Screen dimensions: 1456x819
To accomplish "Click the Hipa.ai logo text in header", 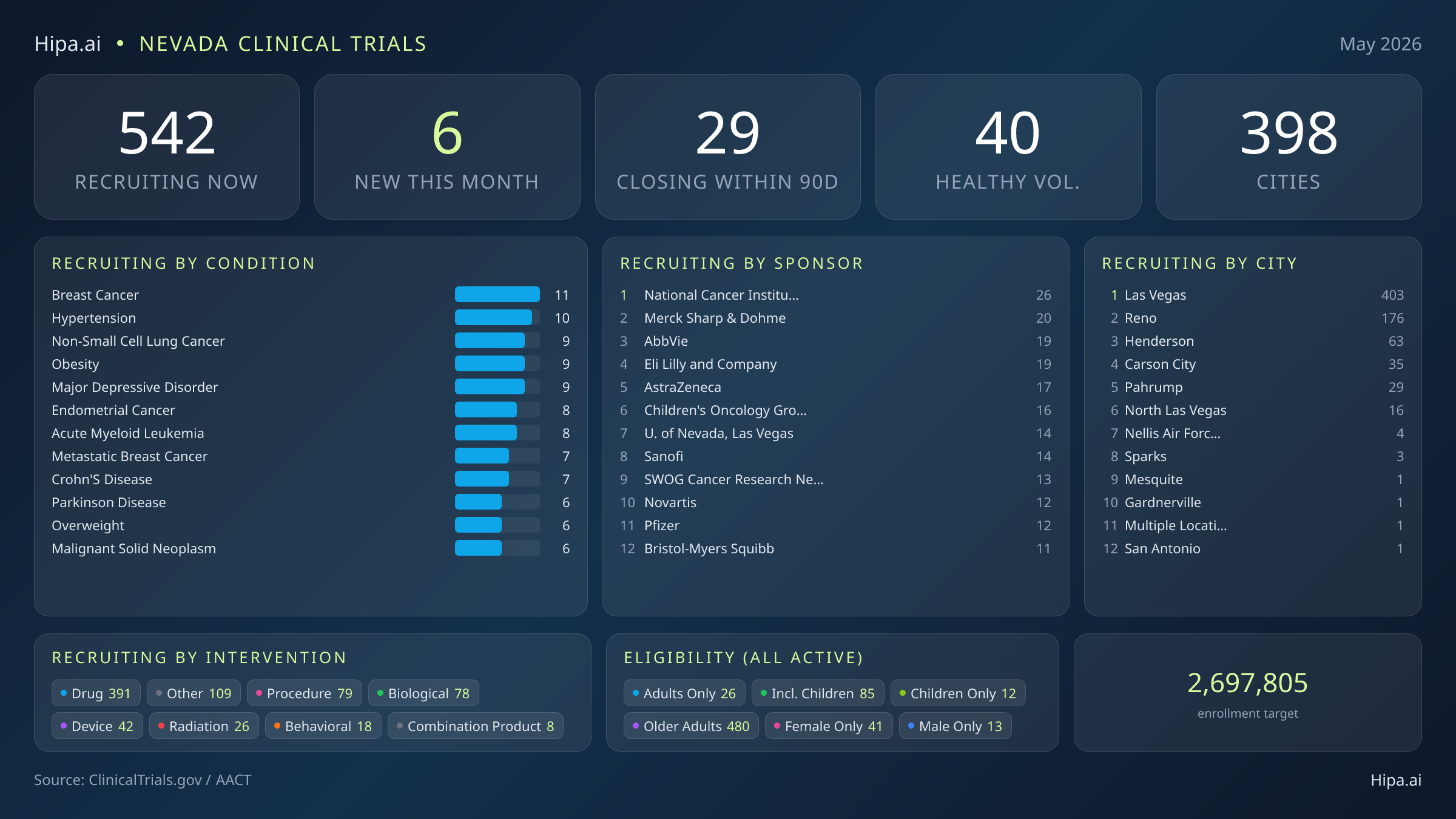I will pyautogui.click(x=67, y=44).
